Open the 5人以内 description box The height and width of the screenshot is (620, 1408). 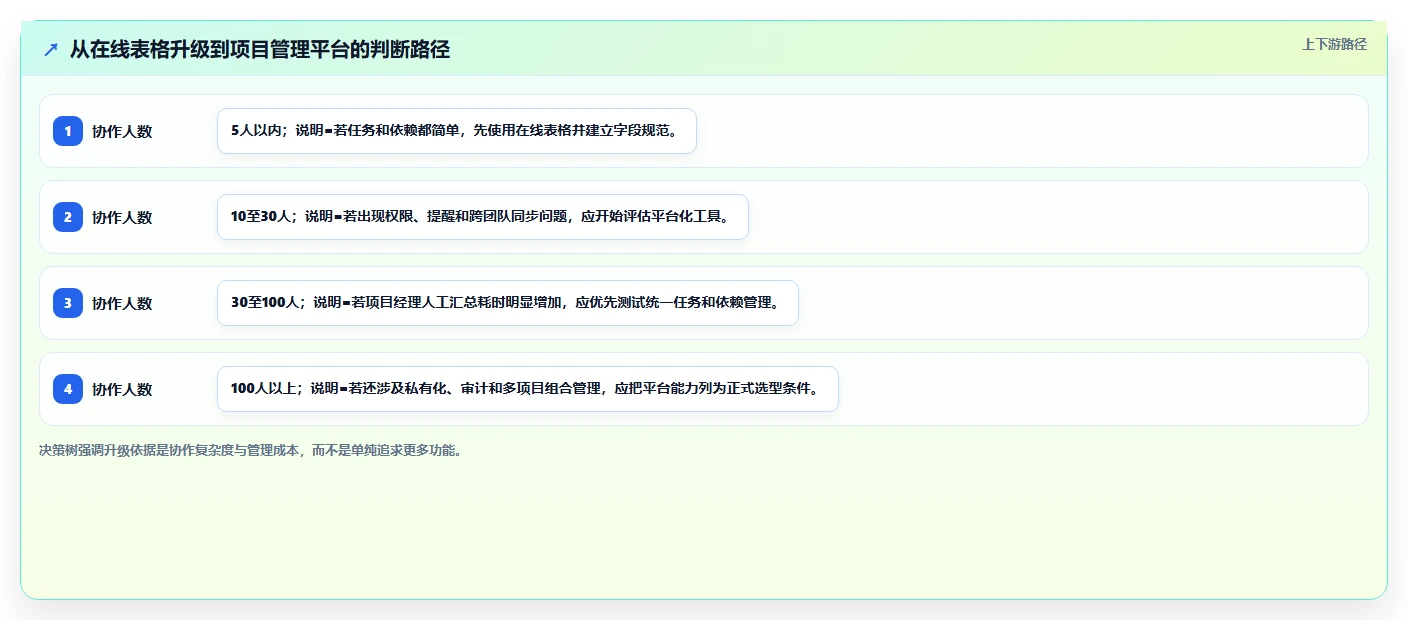pyautogui.click(x=457, y=131)
